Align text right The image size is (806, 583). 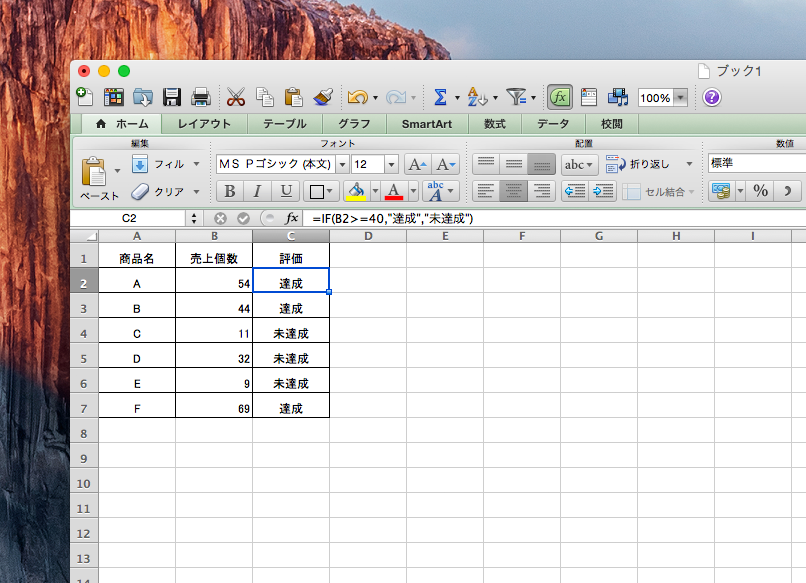(x=541, y=191)
